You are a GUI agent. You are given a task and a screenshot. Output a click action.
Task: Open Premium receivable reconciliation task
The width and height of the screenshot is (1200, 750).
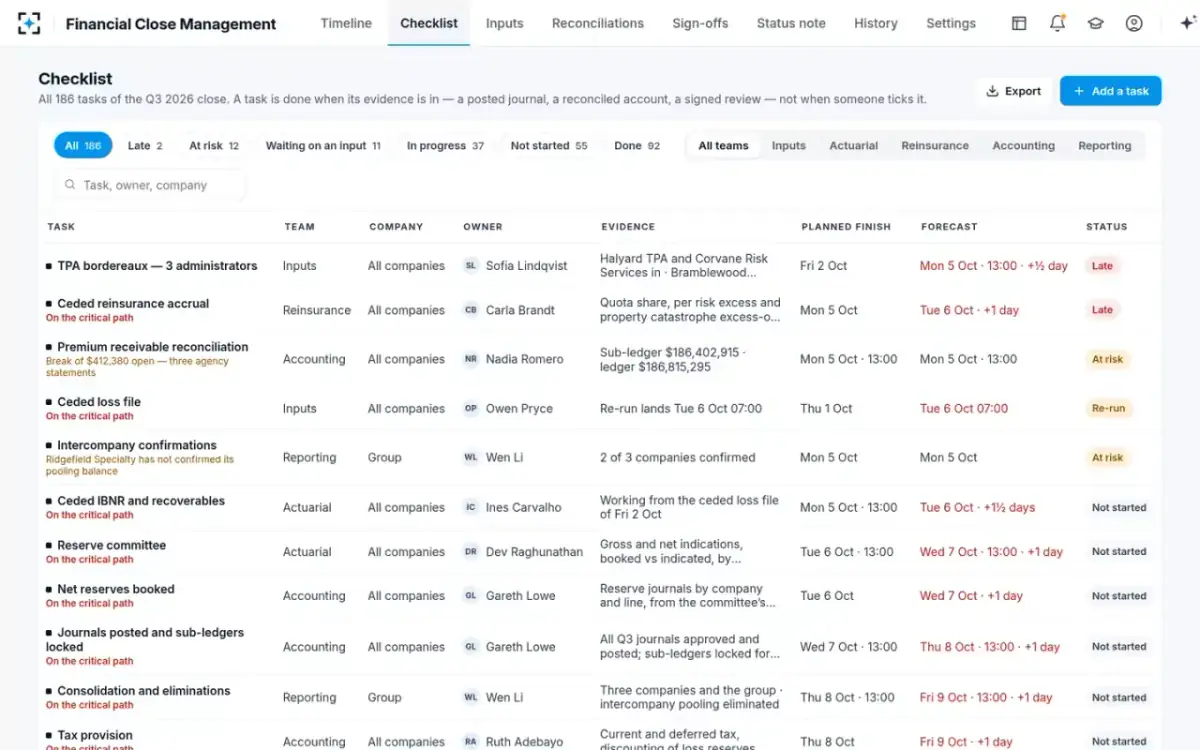[x=153, y=347]
